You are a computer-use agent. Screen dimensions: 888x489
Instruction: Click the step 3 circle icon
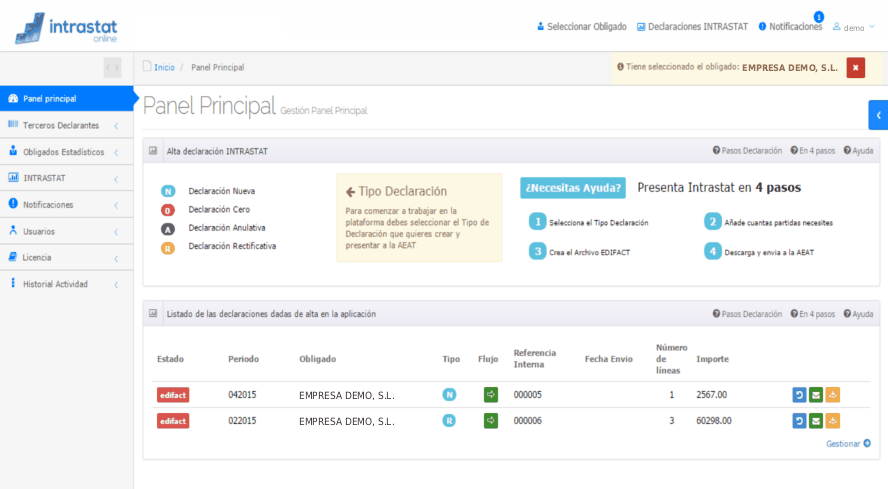tap(537, 251)
